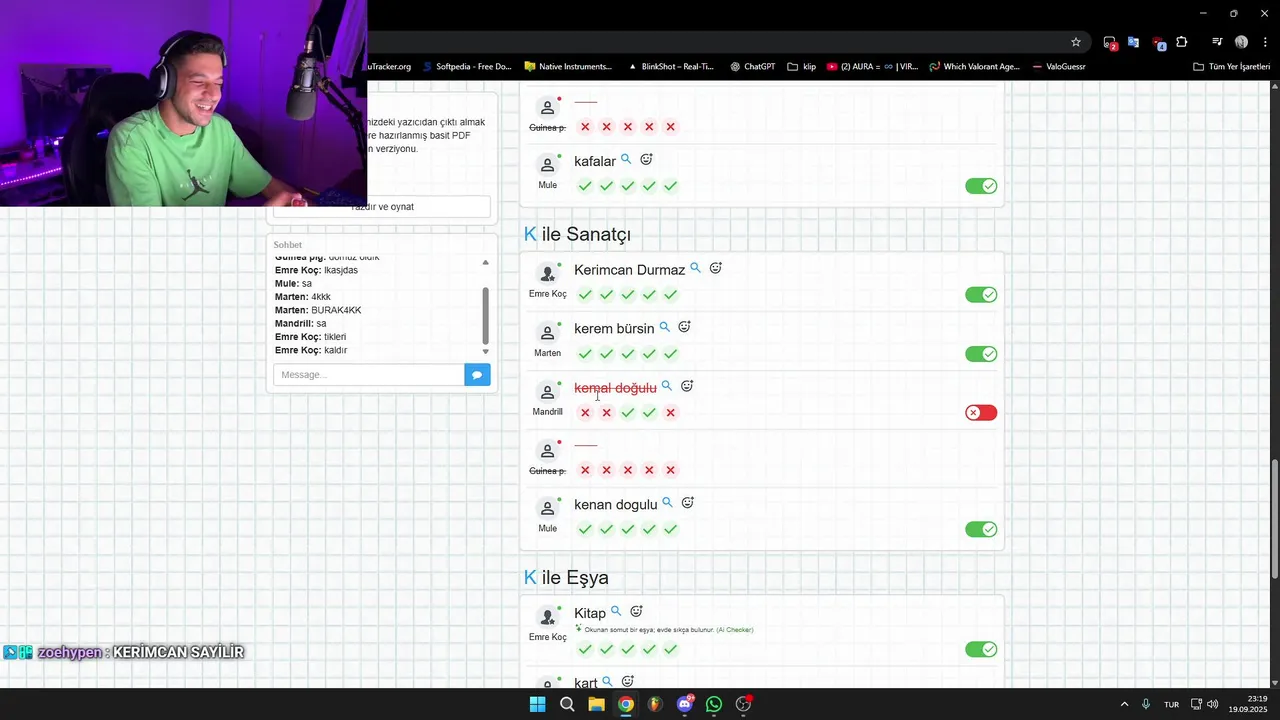
Task: Open WhatsApp from the taskbar
Action: click(714, 704)
